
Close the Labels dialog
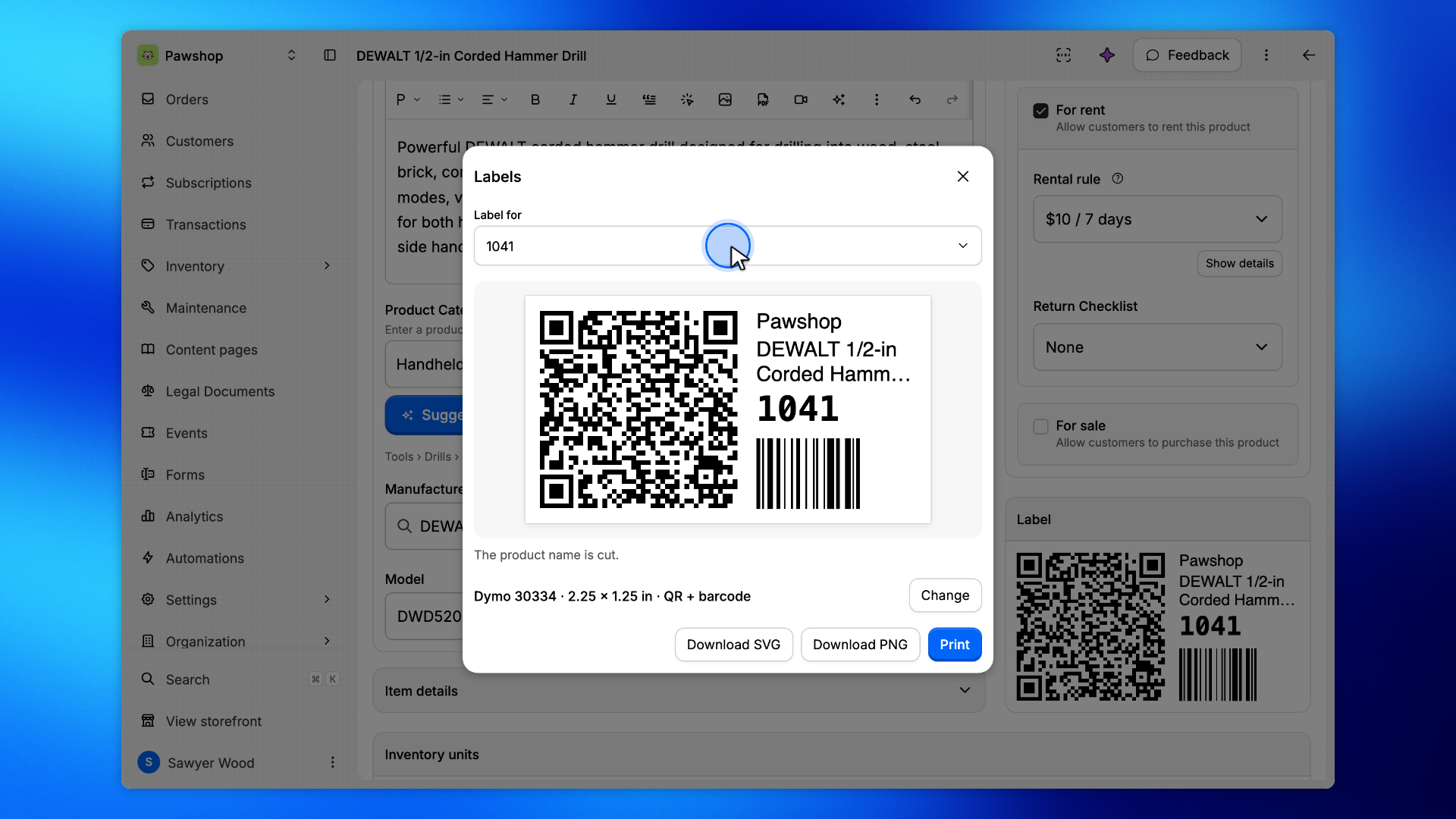(x=963, y=176)
